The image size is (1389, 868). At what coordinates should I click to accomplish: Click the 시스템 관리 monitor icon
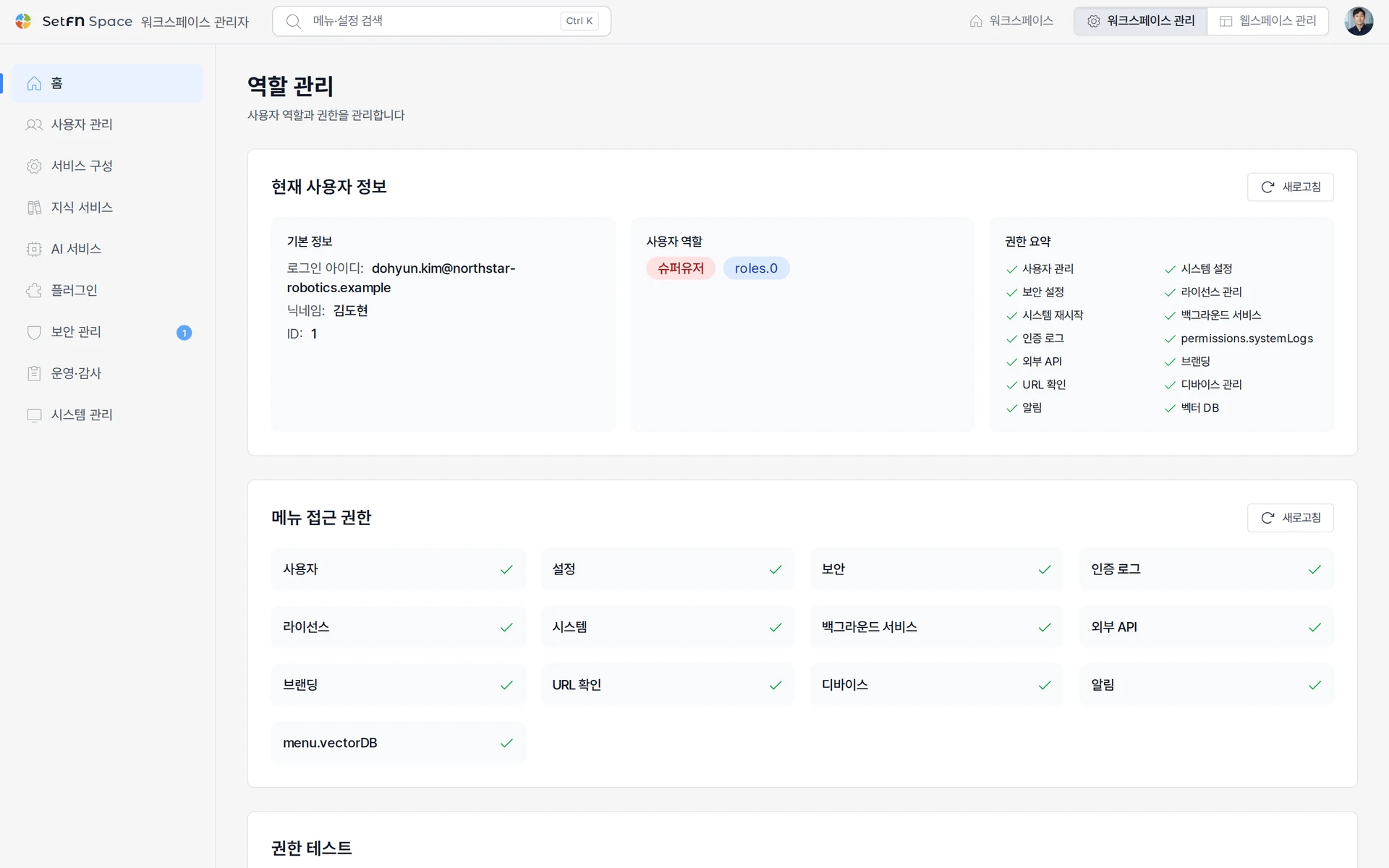[34, 414]
